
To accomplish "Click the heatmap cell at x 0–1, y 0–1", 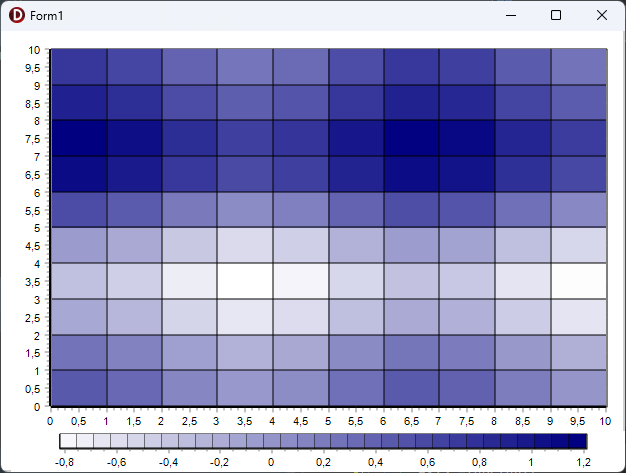I will pos(79,388).
